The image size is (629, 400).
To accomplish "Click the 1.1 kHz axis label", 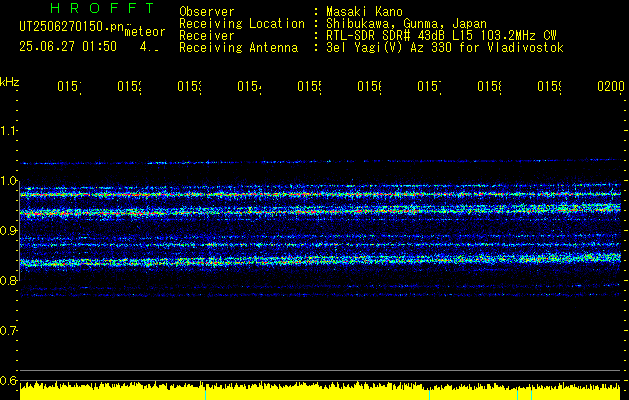I will [x=9, y=130].
